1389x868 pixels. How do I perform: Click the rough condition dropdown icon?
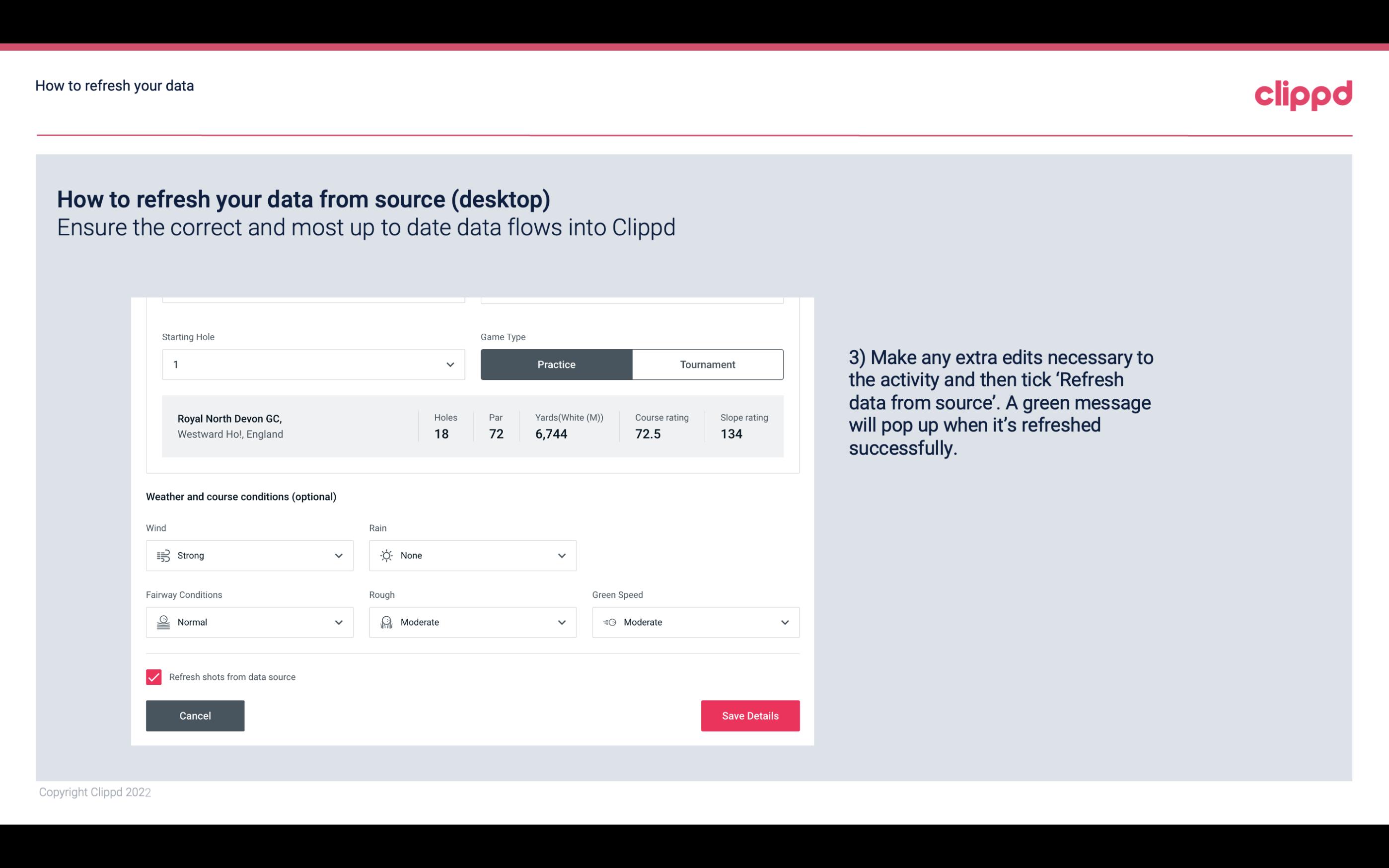coord(561,622)
